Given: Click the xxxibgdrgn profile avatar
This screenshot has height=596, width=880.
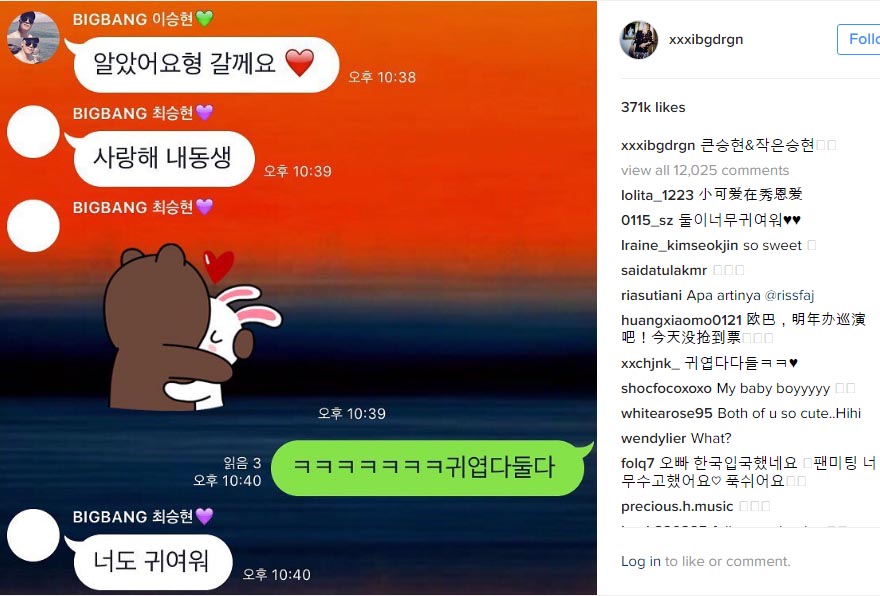Looking at the screenshot, I should tap(639, 40).
